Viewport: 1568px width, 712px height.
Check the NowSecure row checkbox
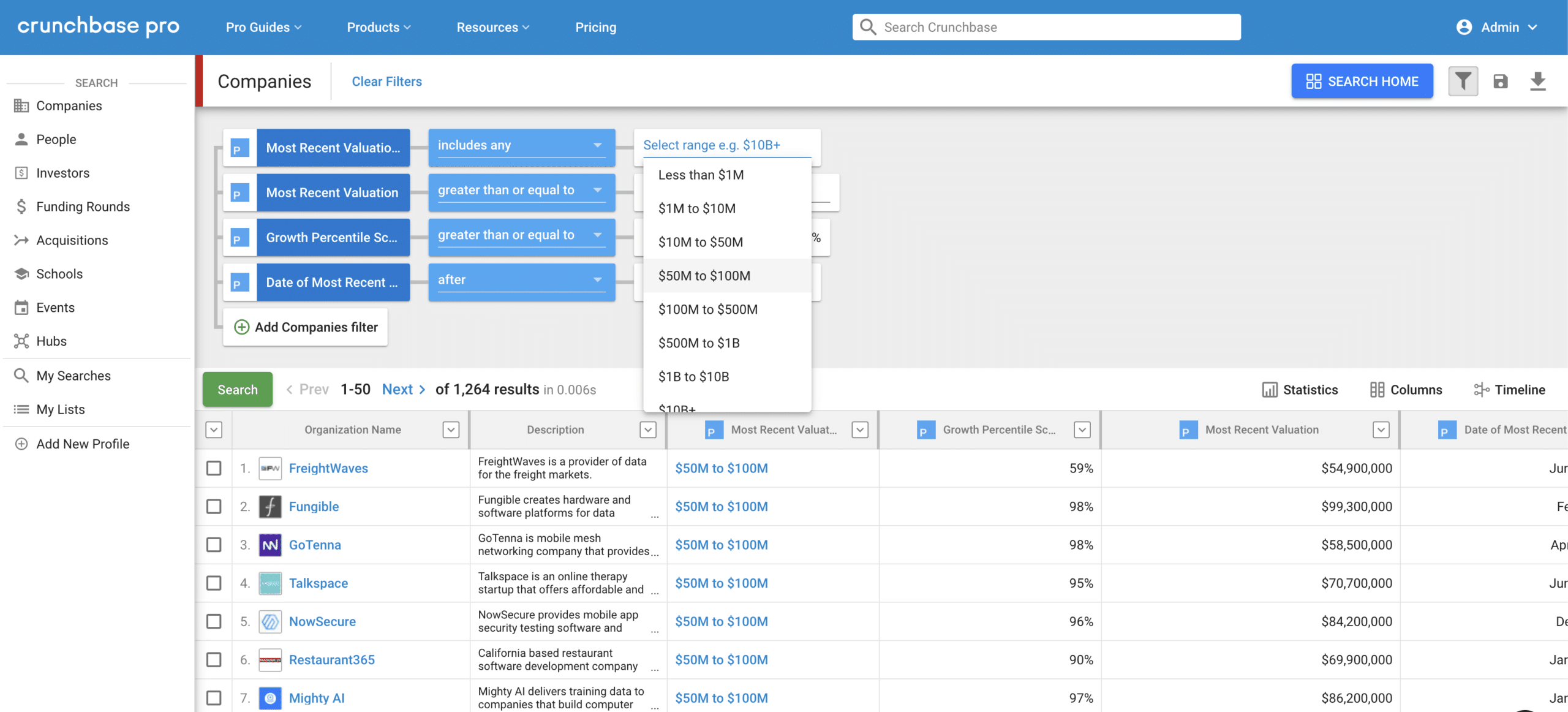(x=214, y=621)
